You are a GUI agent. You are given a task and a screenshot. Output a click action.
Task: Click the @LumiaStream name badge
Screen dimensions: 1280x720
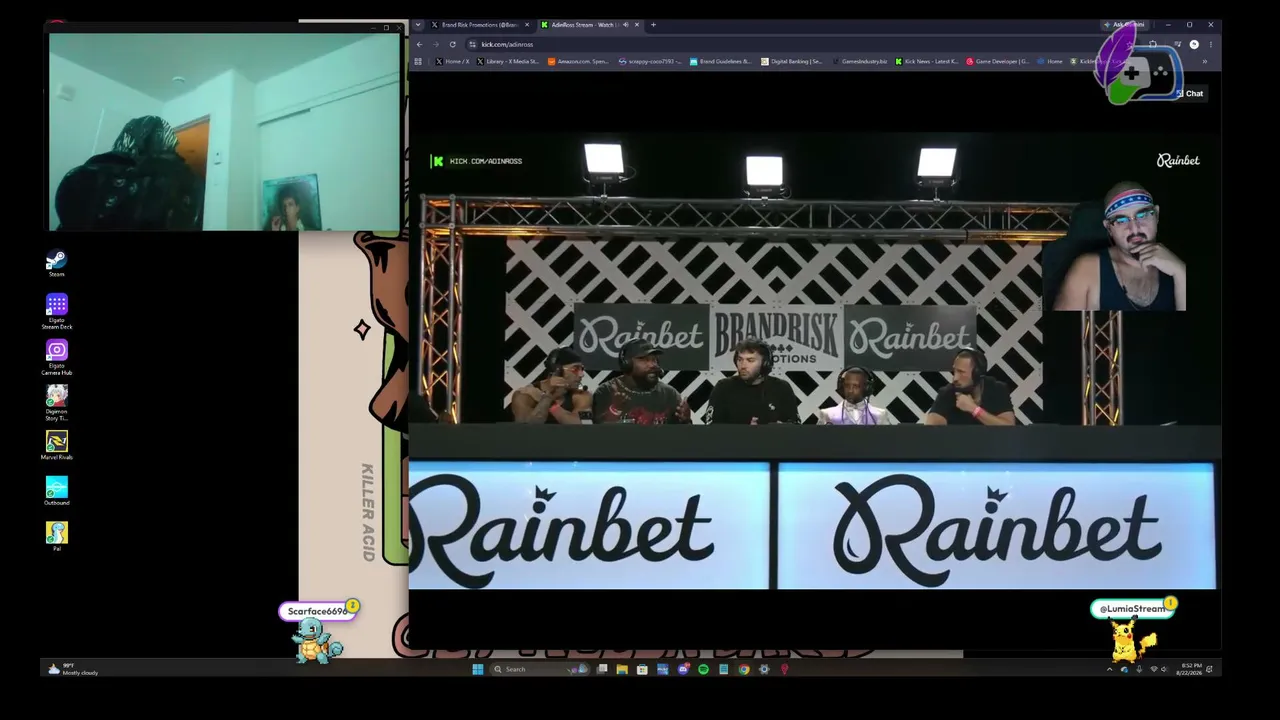pyautogui.click(x=1134, y=608)
